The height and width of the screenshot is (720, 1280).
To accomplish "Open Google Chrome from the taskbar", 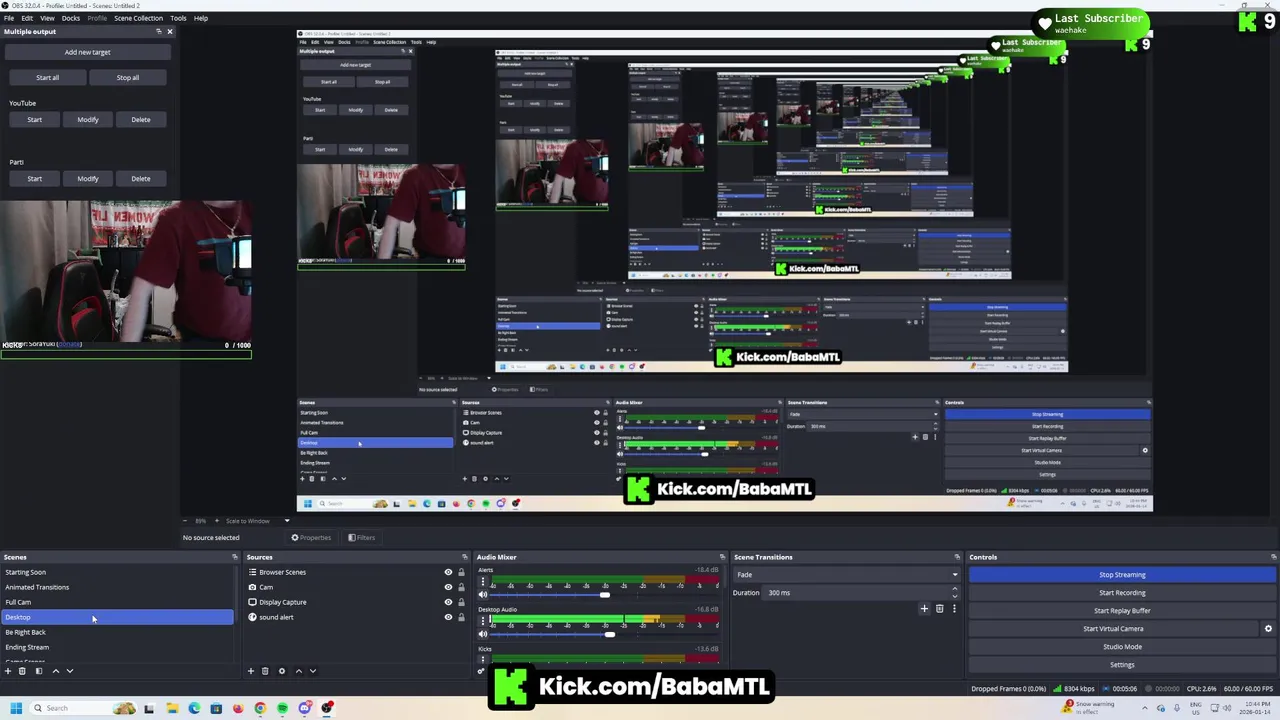I will pos(260,708).
